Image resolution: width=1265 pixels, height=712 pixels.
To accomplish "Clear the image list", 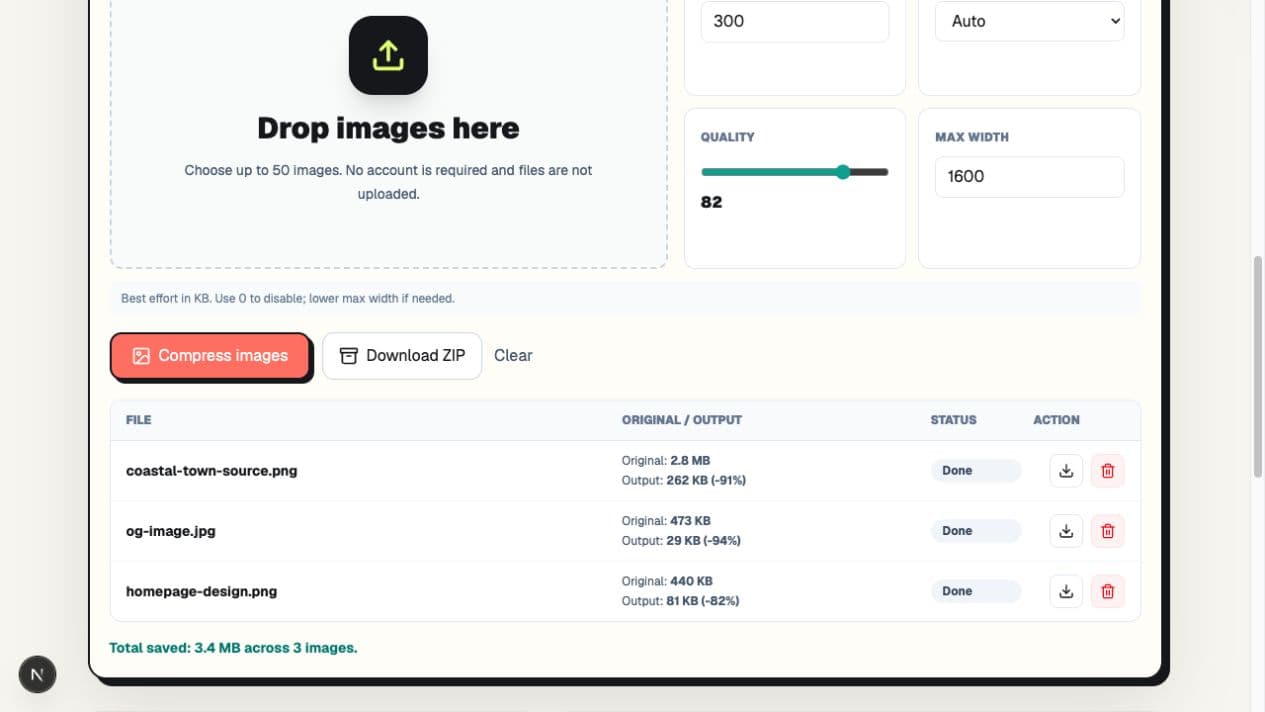I will 513,355.
